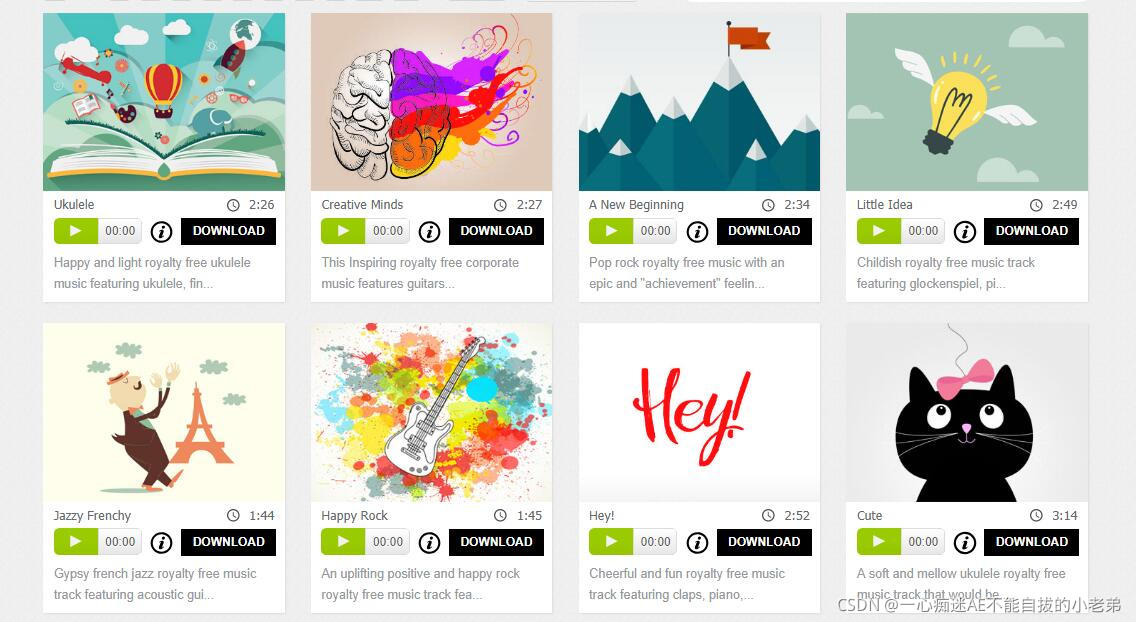
Task: Click the Little Idea track title
Action: pos(884,205)
